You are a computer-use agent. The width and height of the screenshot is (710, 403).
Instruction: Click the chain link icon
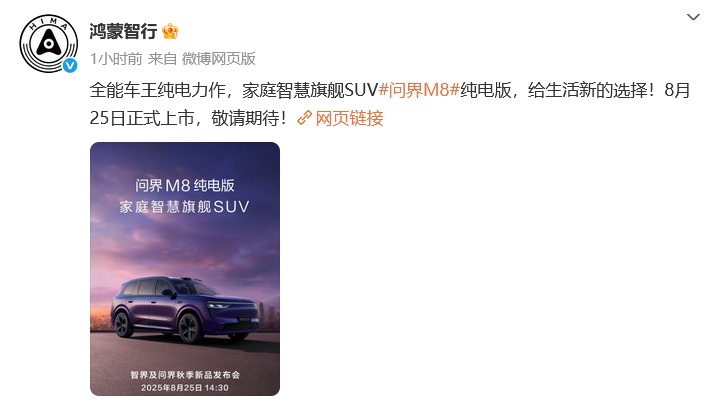point(304,118)
